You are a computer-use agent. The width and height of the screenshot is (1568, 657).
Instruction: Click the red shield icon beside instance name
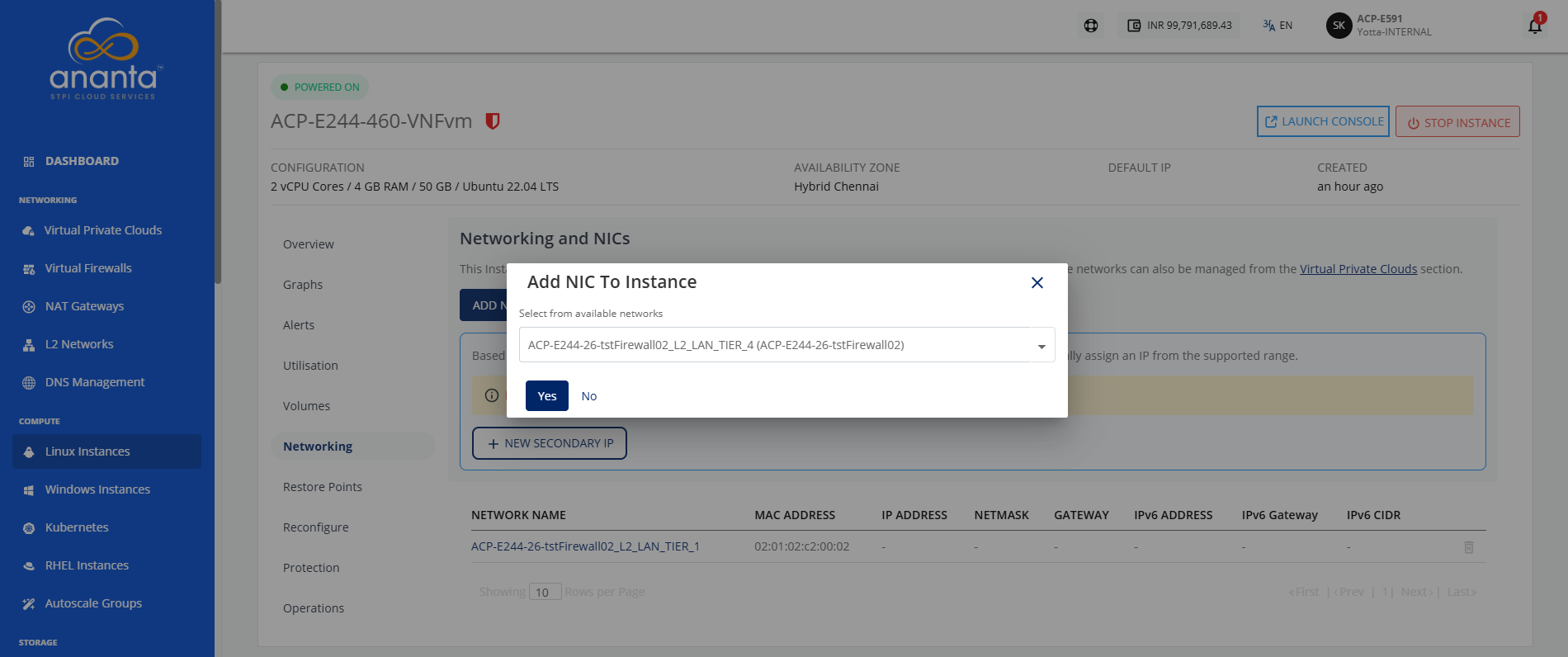(493, 121)
